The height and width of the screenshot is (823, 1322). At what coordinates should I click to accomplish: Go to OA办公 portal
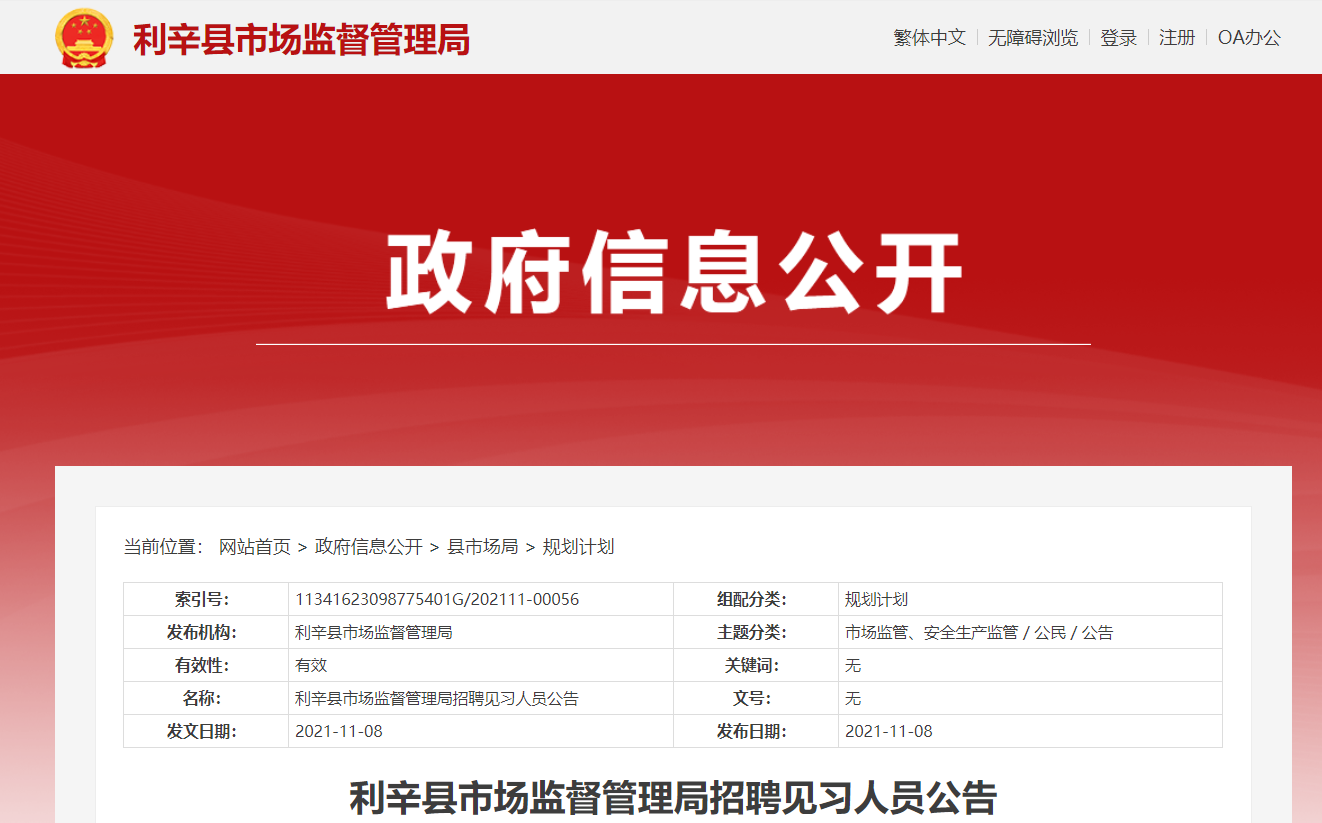click(x=1249, y=38)
